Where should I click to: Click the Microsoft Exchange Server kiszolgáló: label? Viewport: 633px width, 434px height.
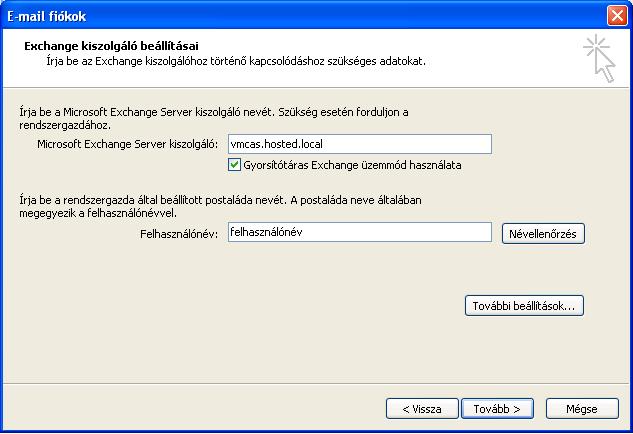coord(128,144)
